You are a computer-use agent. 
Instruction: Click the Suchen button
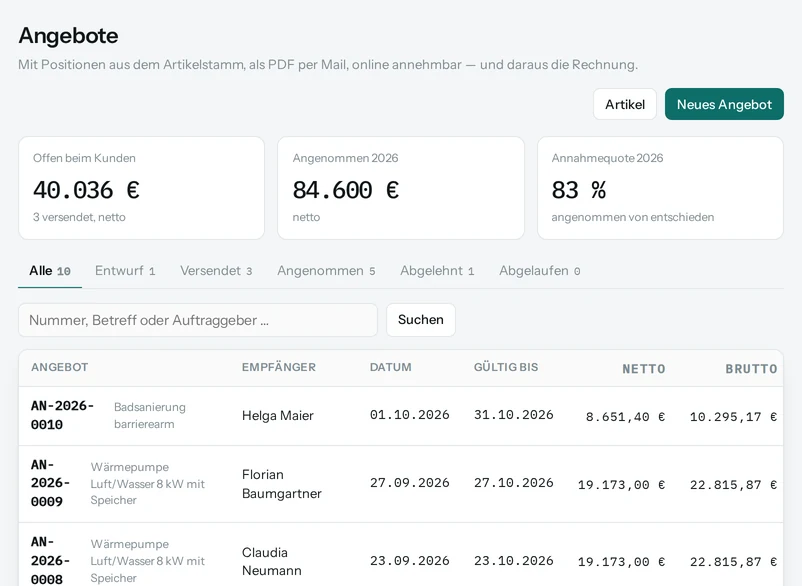click(x=420, y=320)
